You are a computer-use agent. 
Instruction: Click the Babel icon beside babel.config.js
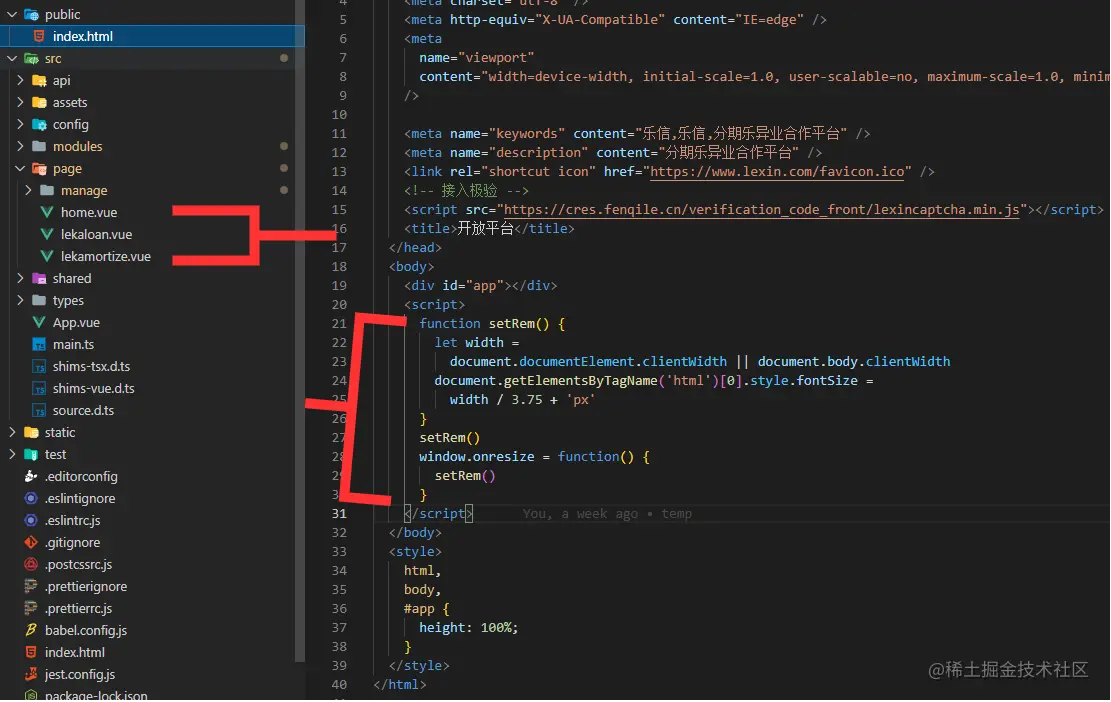30,630
